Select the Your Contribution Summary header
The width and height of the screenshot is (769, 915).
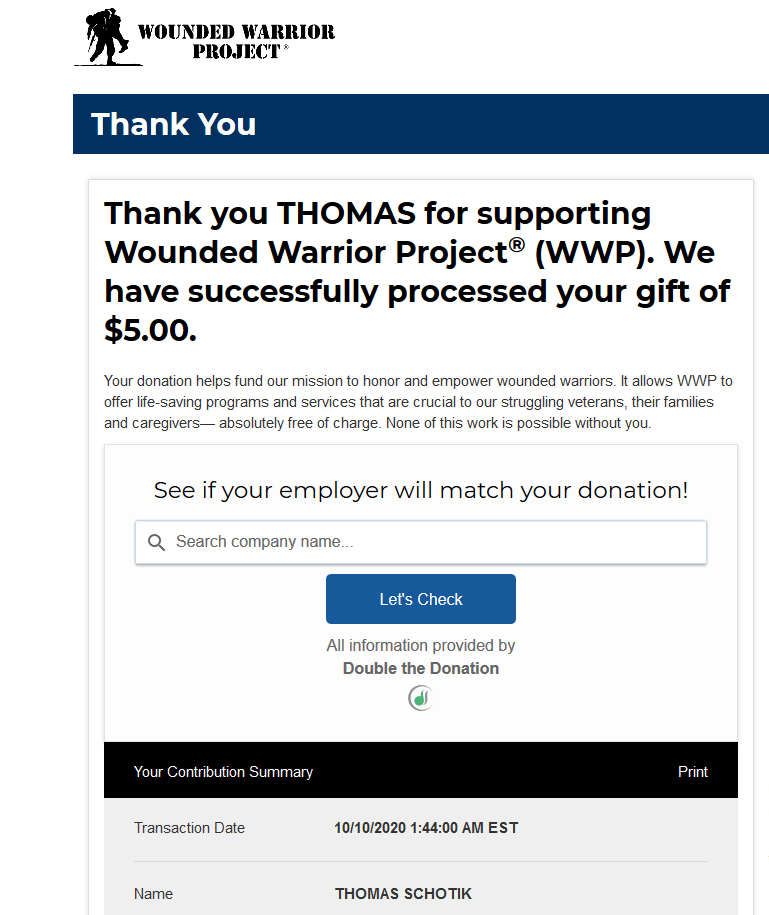point(223,772)
